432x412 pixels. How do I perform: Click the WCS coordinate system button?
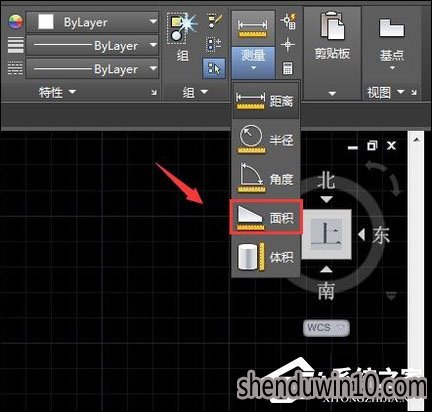pos(326,327)
